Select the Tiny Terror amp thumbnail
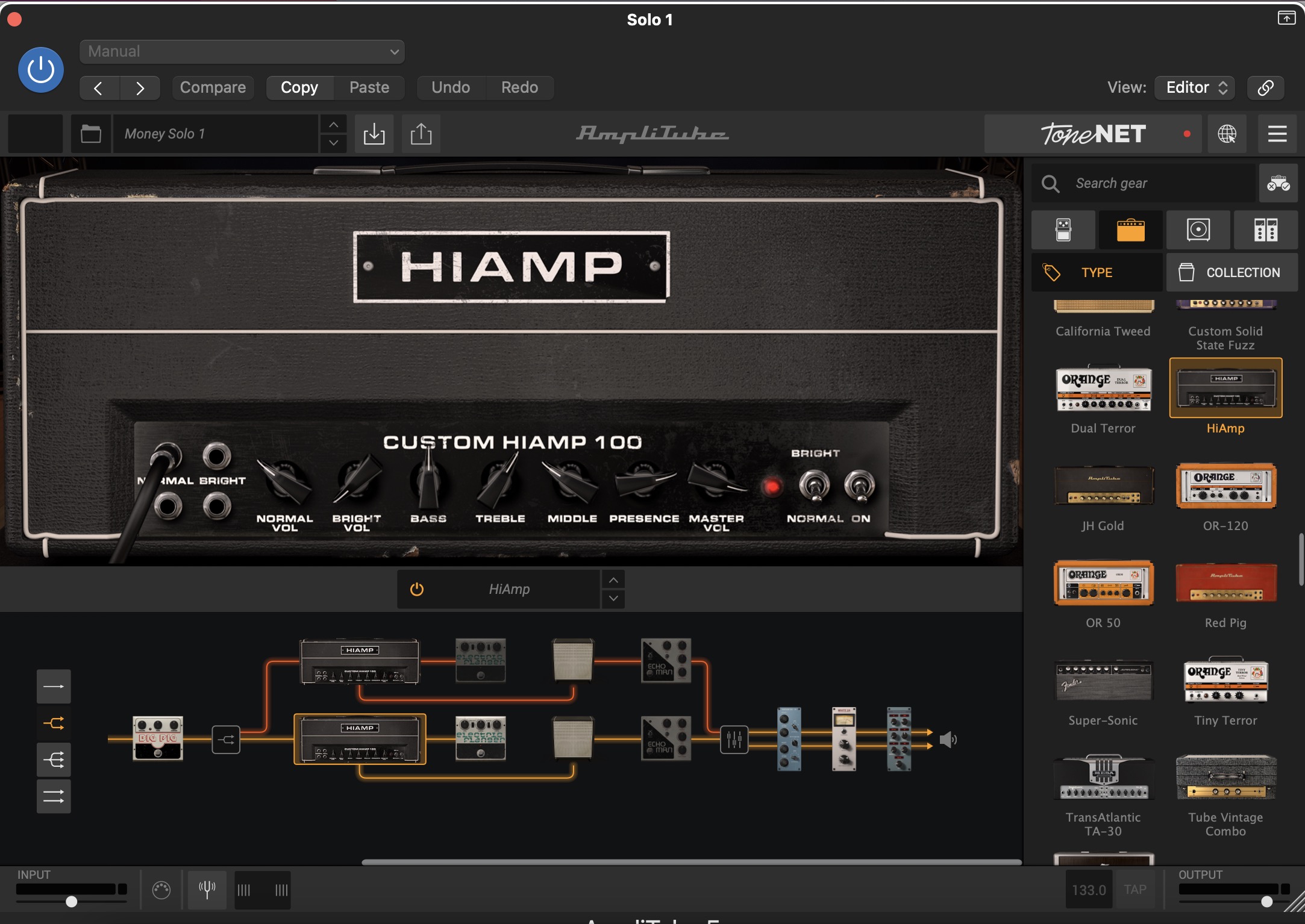 tap(1226, 679)
